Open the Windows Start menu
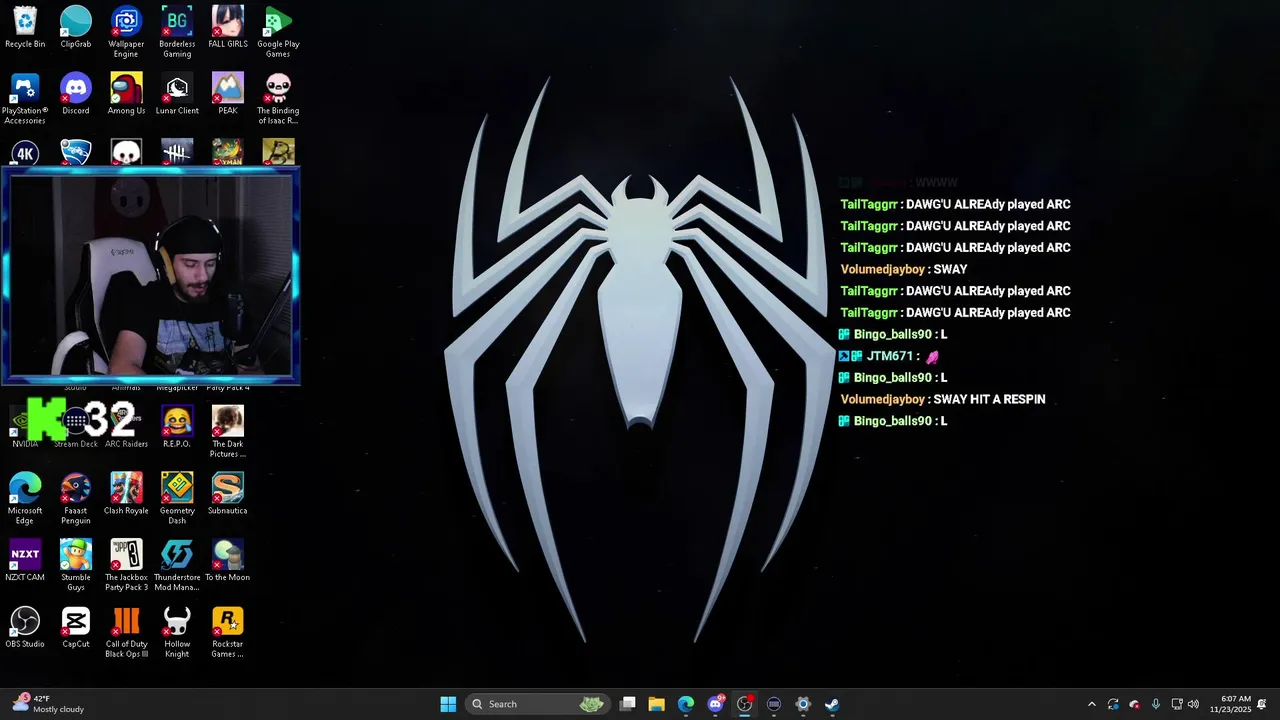The width and height of the screenshot is (1280, 720). [448, 704]
